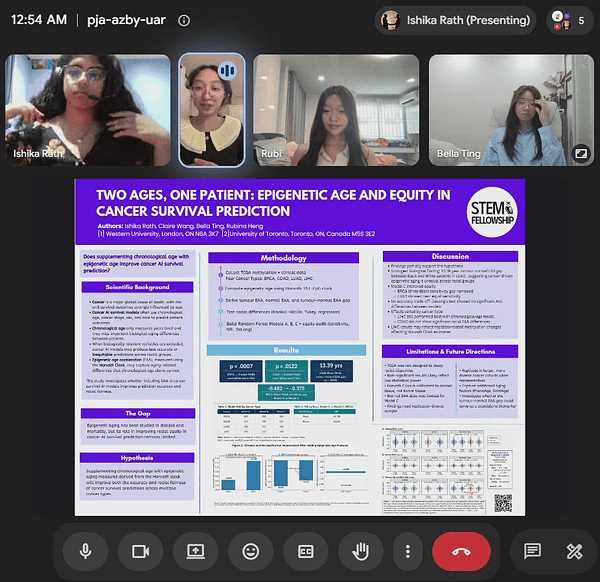Click the meeting code pja-azby-uar
Image resolution: width=600 pixels, height=582 pixels.
pyautogui.click(x=126, y=20)
